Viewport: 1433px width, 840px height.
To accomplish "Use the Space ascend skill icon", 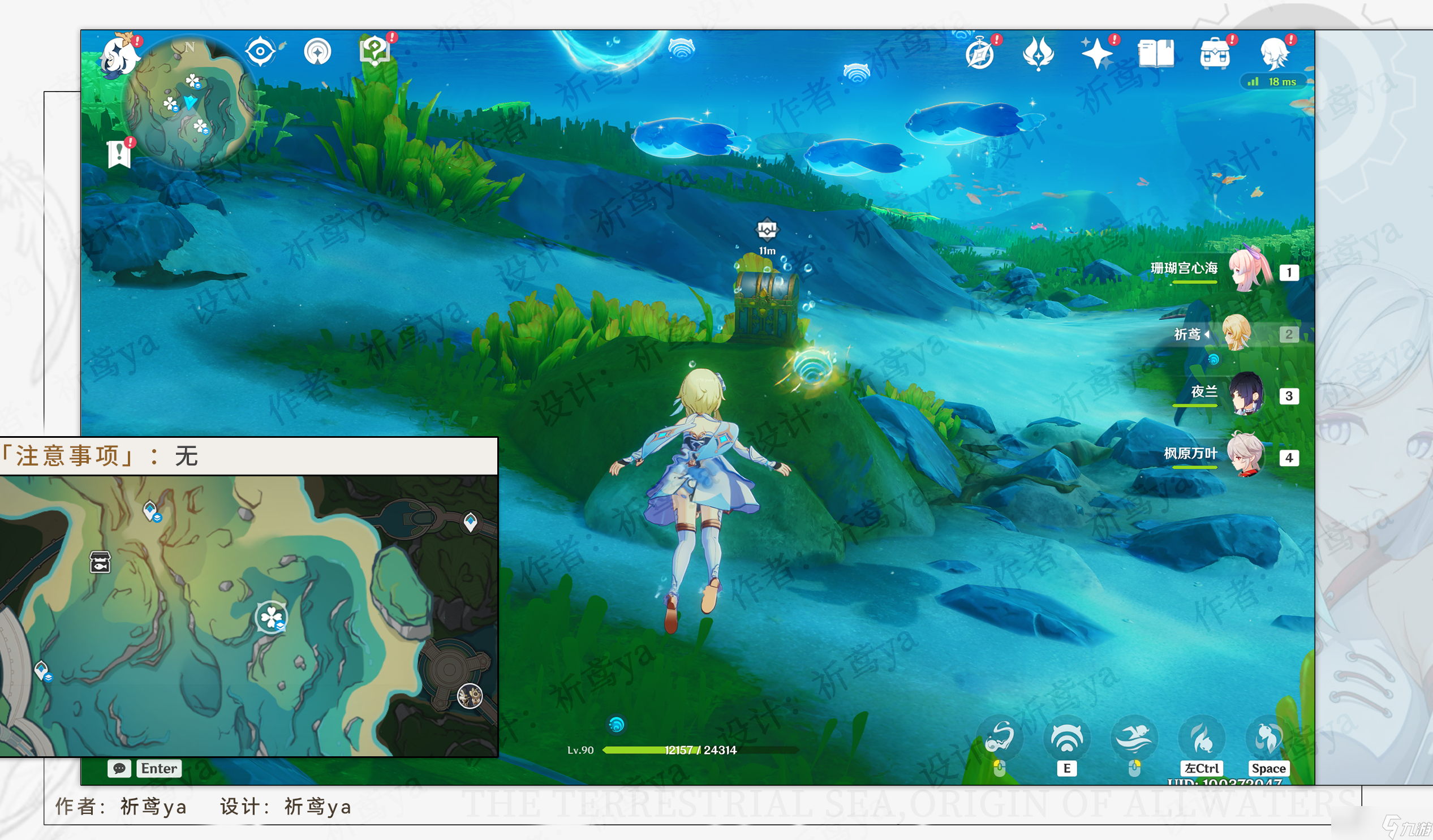I will coord(1268,738).
